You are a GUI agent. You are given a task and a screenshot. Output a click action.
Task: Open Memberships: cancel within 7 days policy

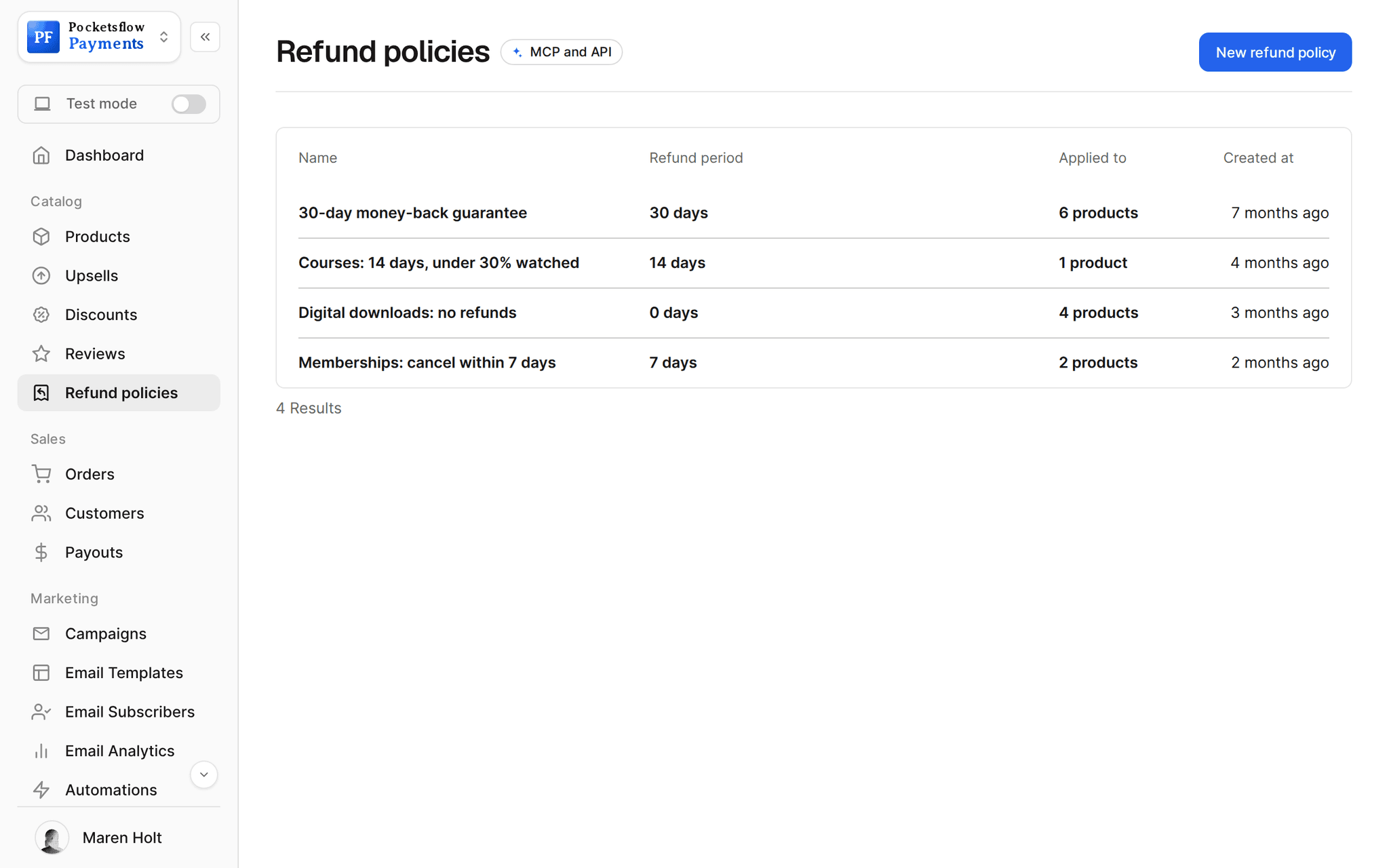click(x=427, y=363)
